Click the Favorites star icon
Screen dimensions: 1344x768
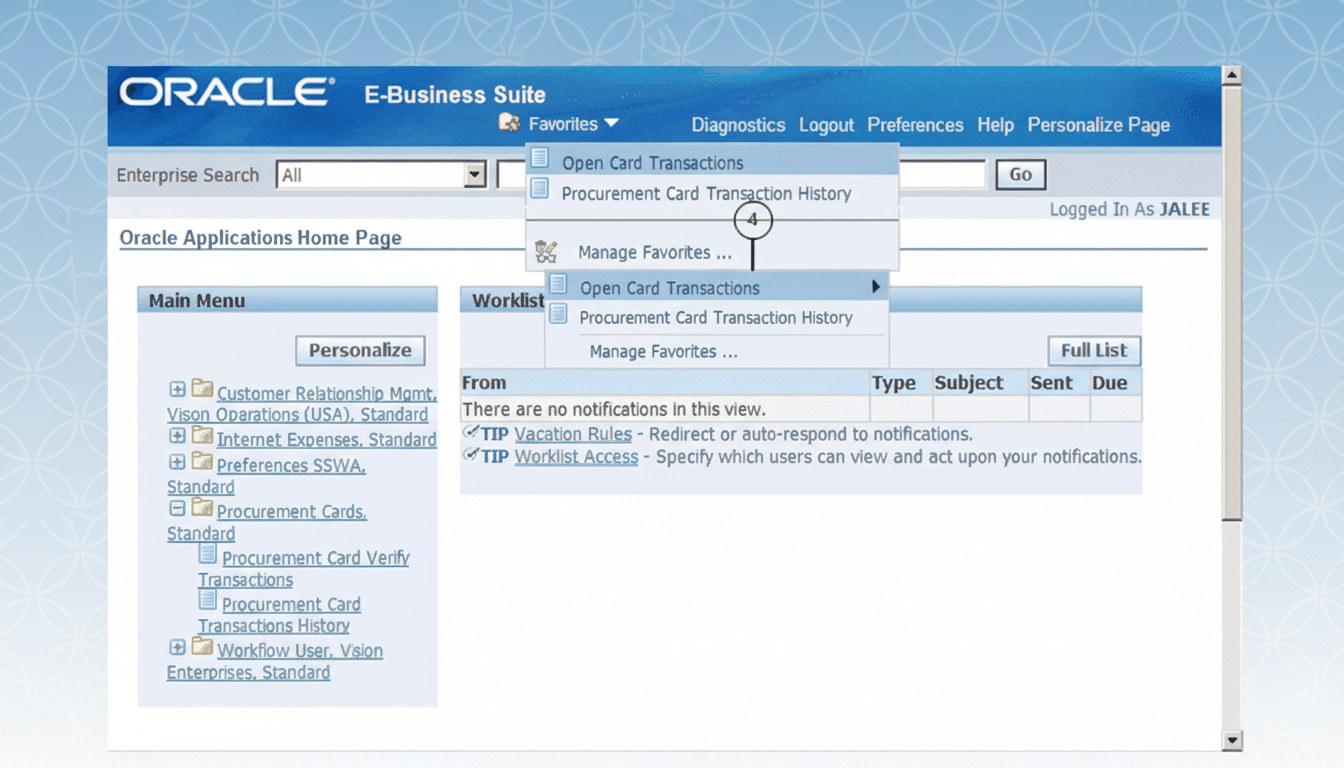(508, 124)
